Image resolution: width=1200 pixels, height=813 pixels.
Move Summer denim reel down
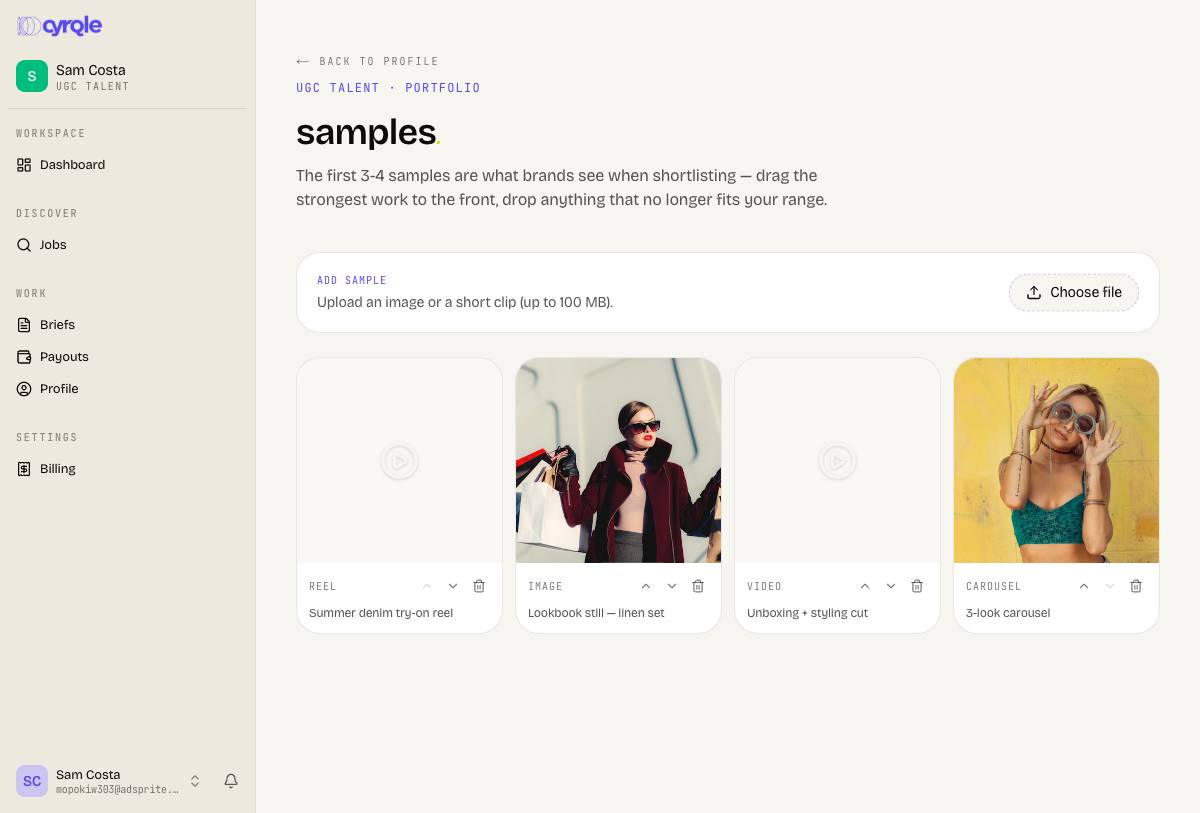click(x=453, y=586)
